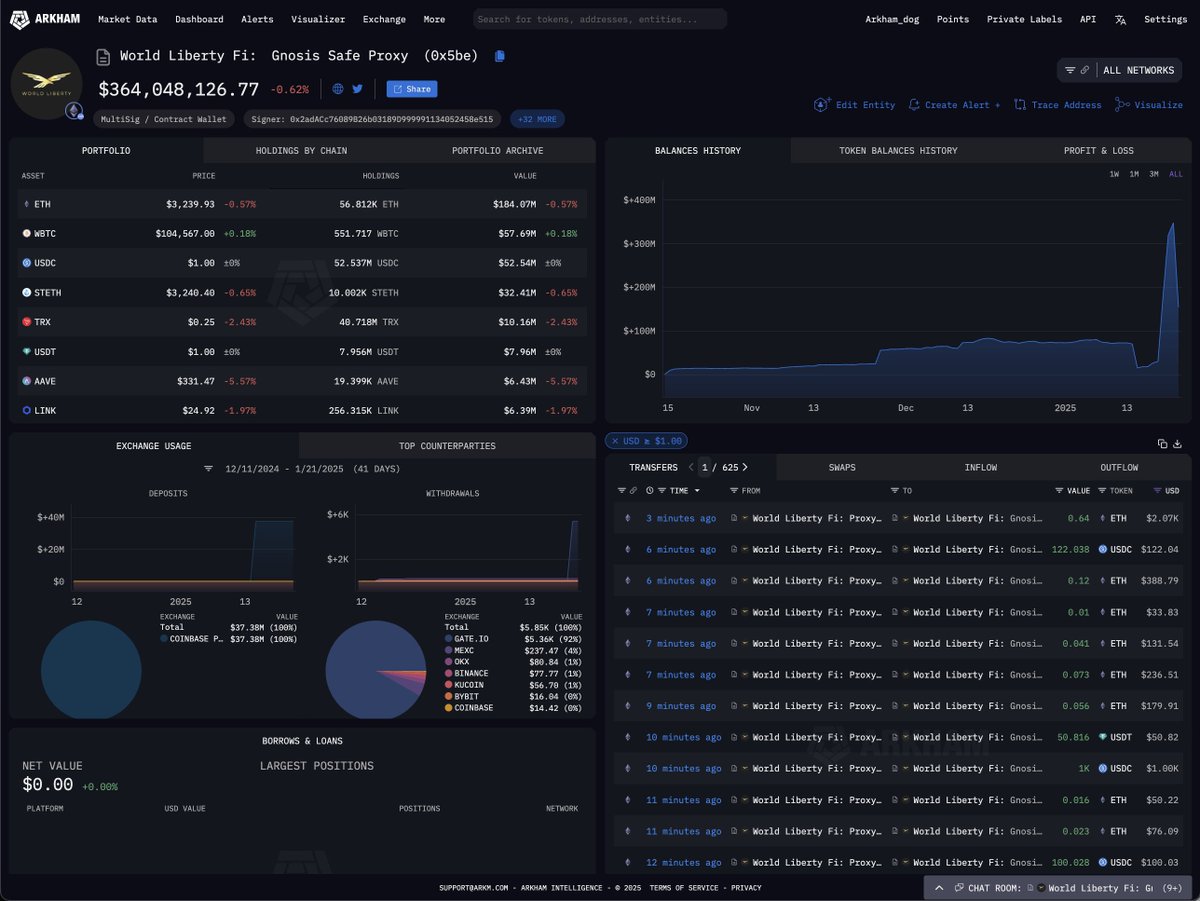The height and width of the screenshot is (901, 1200).
Task: Open the Private Labels link
Action: (1024, 19)
